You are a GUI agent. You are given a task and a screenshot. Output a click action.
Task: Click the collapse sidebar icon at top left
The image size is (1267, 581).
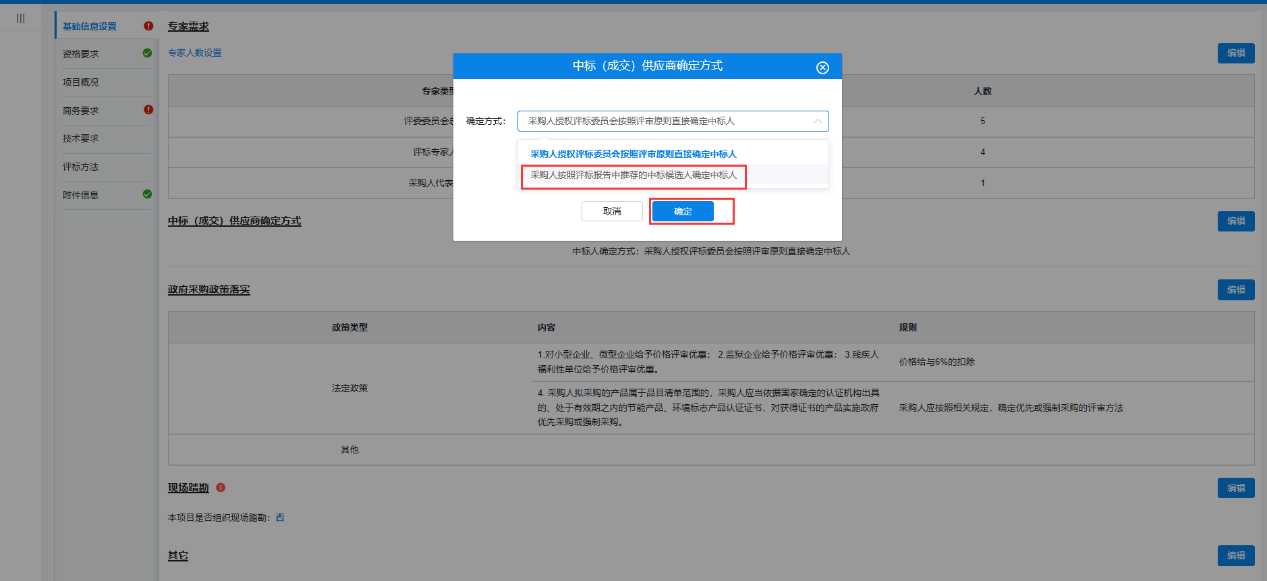coord(21,18)
